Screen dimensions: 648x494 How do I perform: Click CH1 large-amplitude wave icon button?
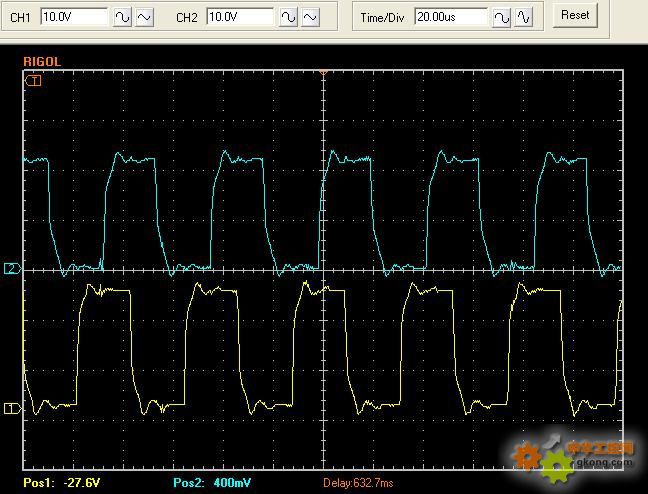(x=121, y=17)
